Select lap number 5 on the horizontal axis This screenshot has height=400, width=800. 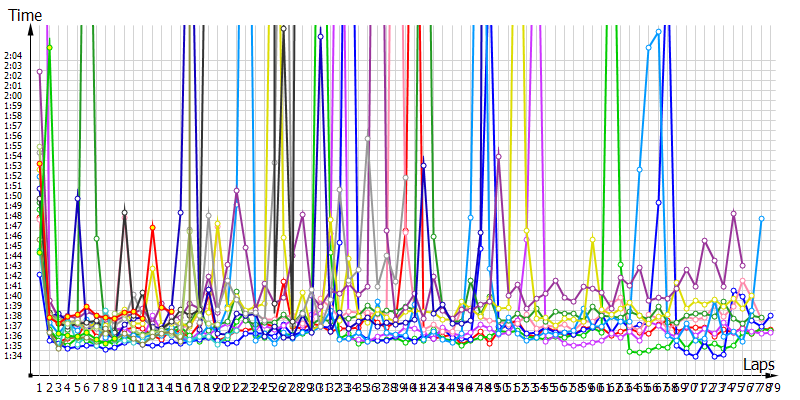[x=77, y=387]
